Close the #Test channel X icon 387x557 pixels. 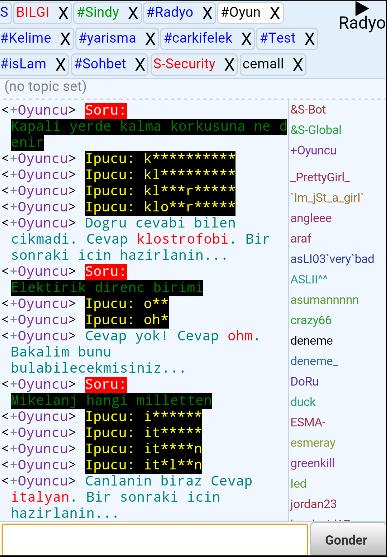(310, 39)
